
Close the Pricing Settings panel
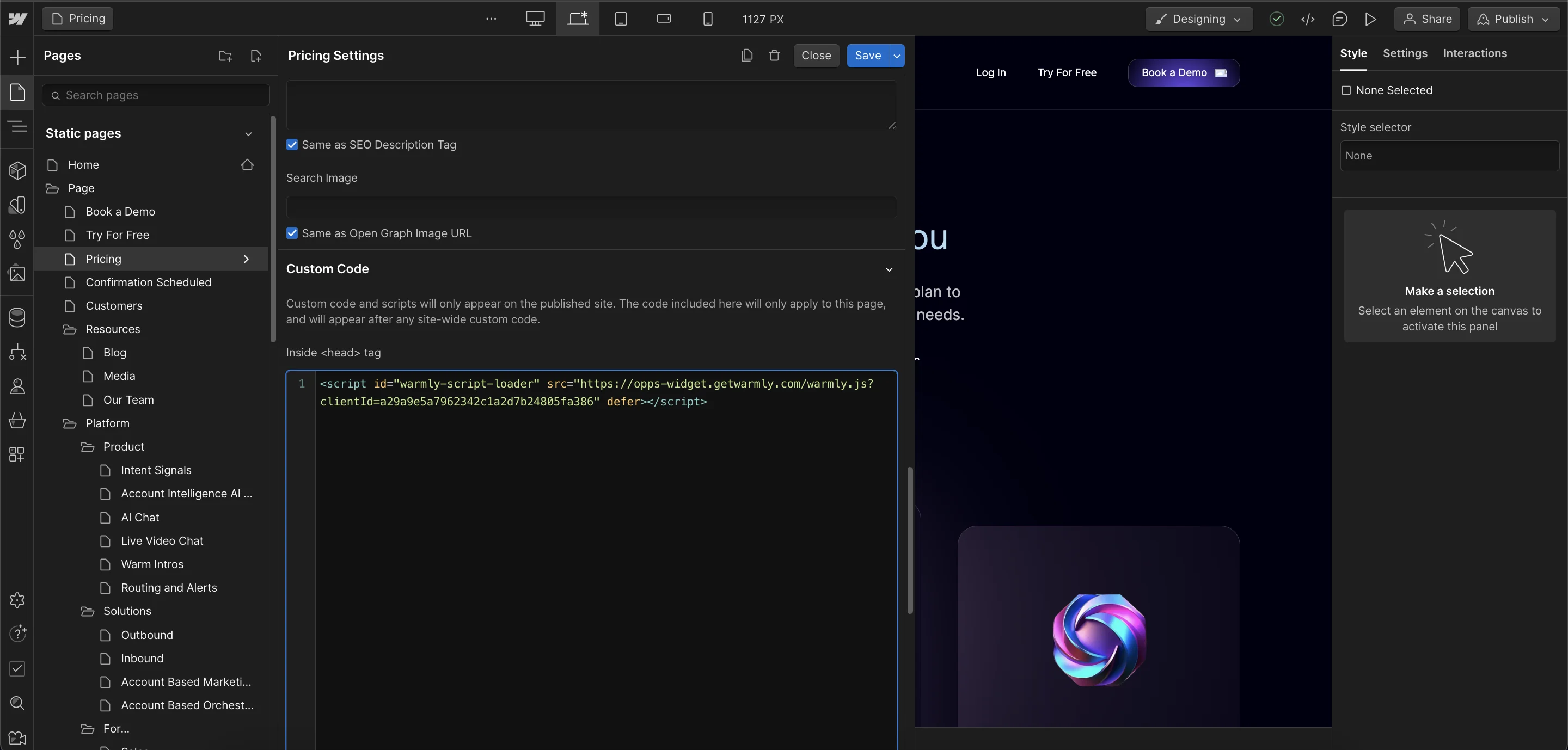pyautogui.click(x=816, y=56)
